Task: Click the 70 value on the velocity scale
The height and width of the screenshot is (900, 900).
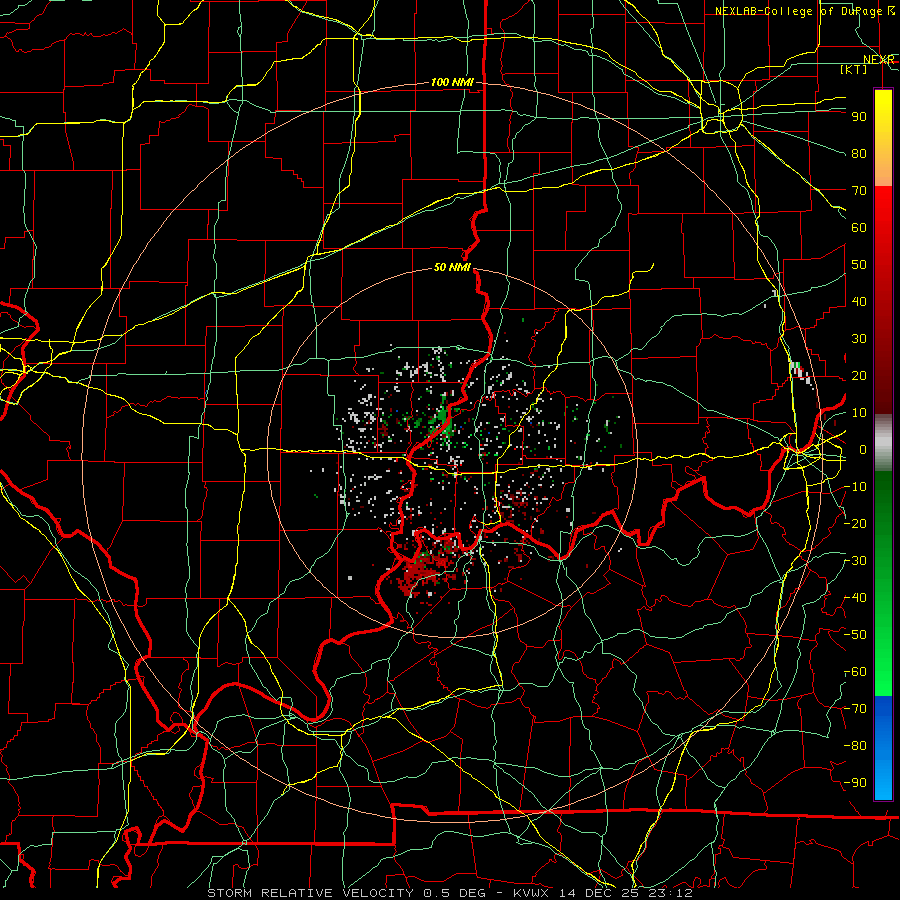Action: (859, 191)
